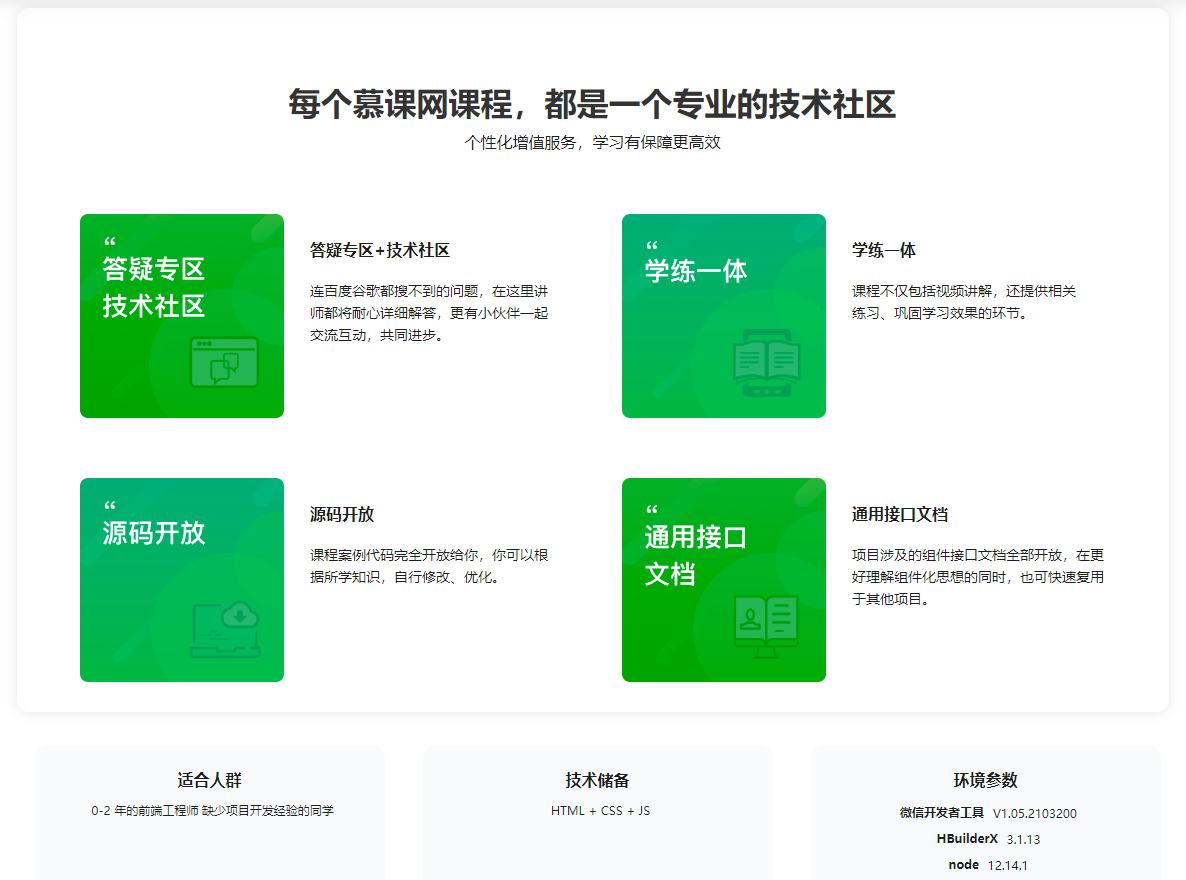This screenshot has width=1186, height=880.
Task: Click the black 源码开放 heading text
Action: tap(342, 515)
